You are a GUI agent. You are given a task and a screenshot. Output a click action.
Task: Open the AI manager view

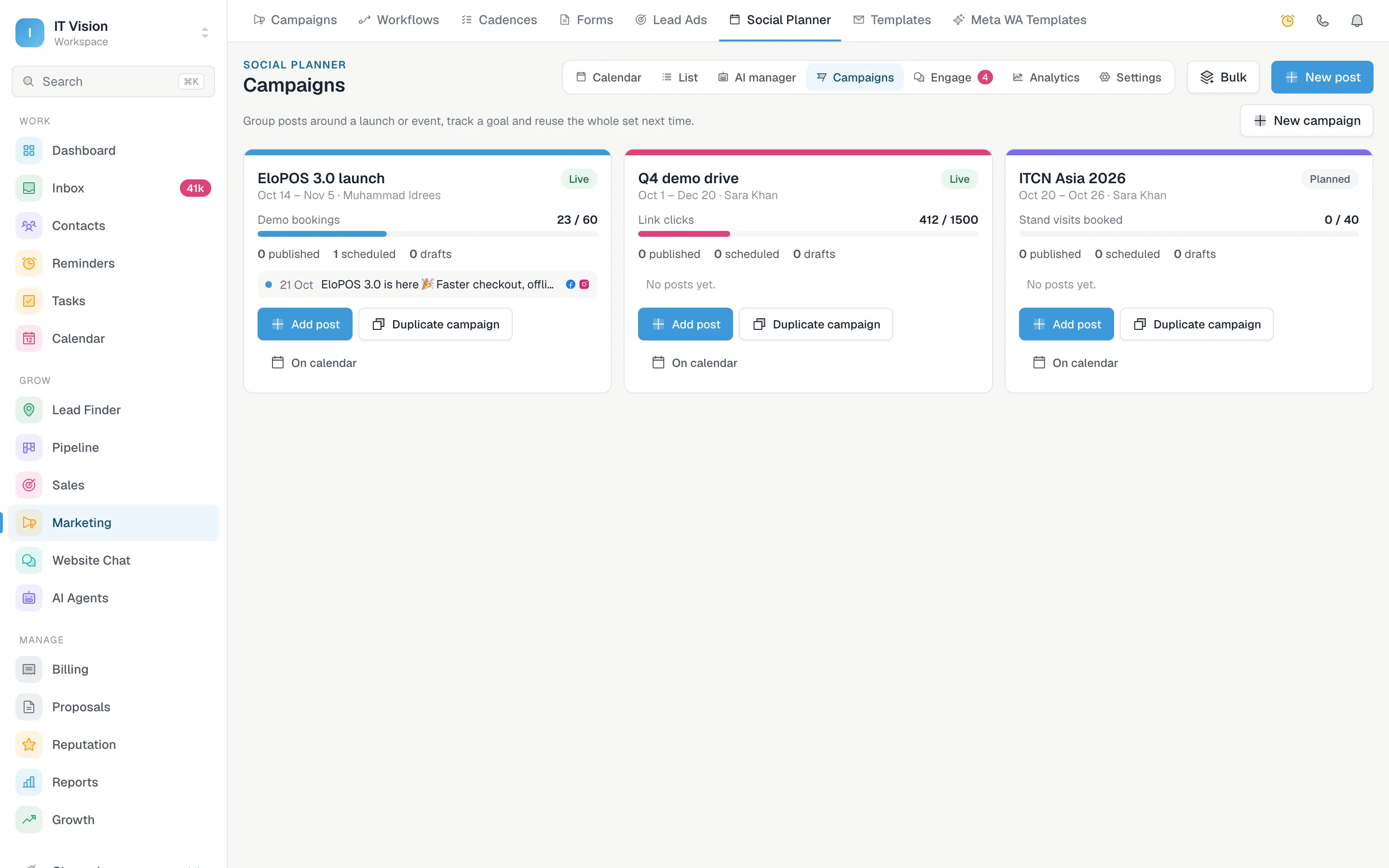click(x=757, y=78)
